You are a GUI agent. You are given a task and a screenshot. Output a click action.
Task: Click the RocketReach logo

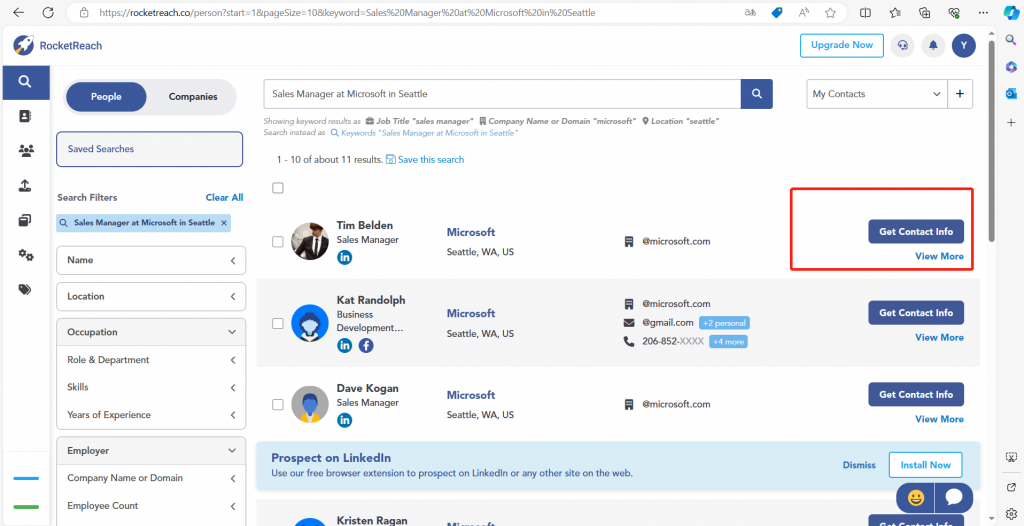click(57, 45)
